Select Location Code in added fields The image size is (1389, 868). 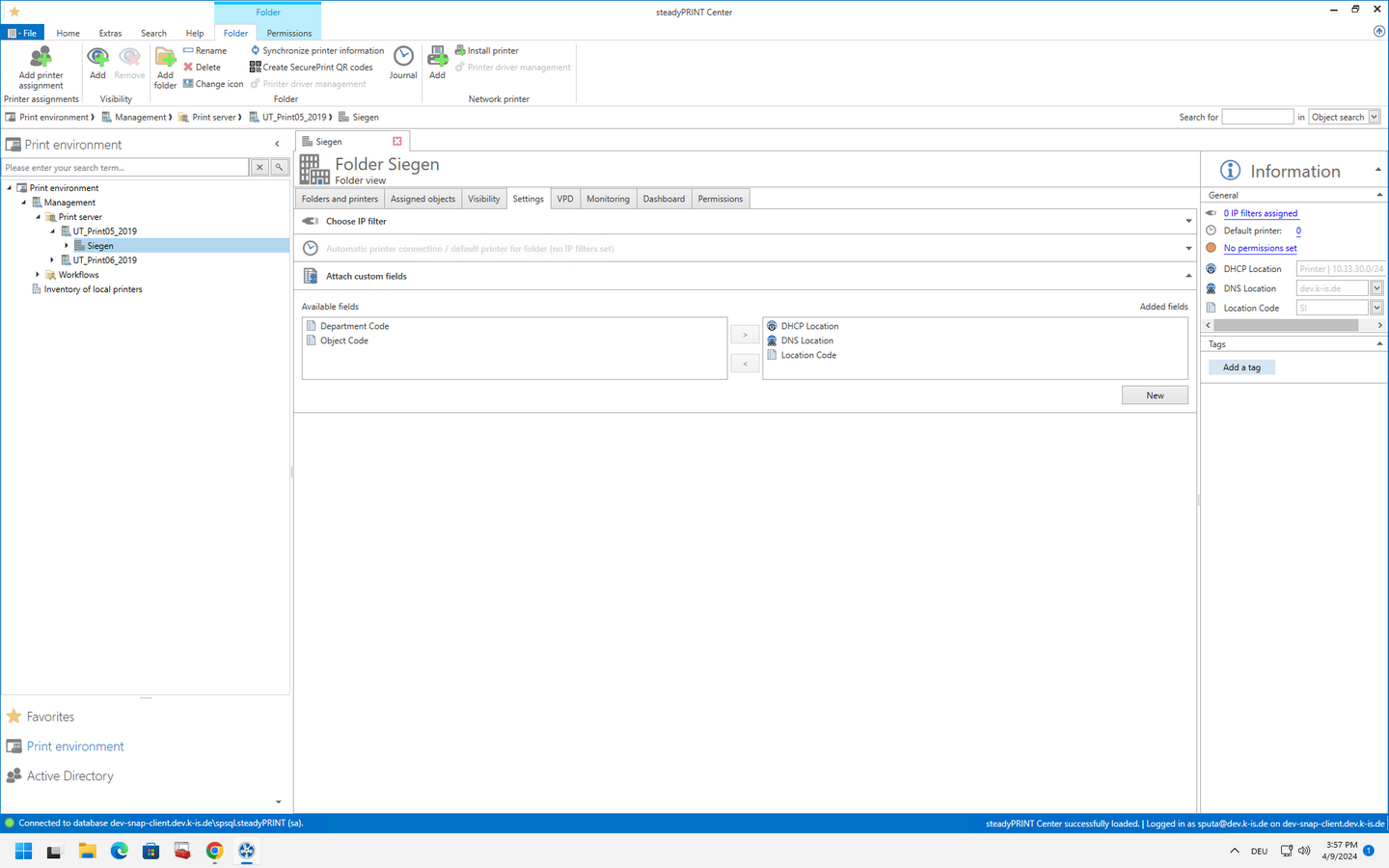(x=808, y=355)
